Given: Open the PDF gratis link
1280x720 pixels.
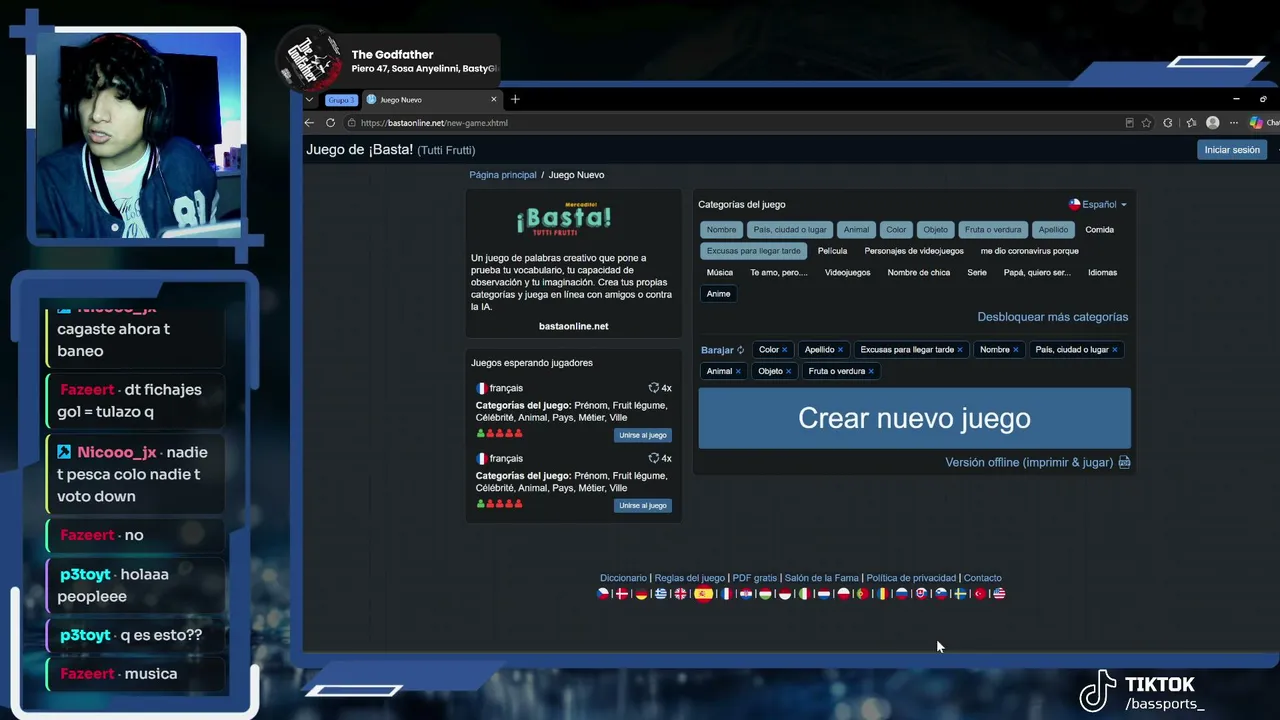Looking at the screenshot, I should pyautogui.click(x=754, y=578).
